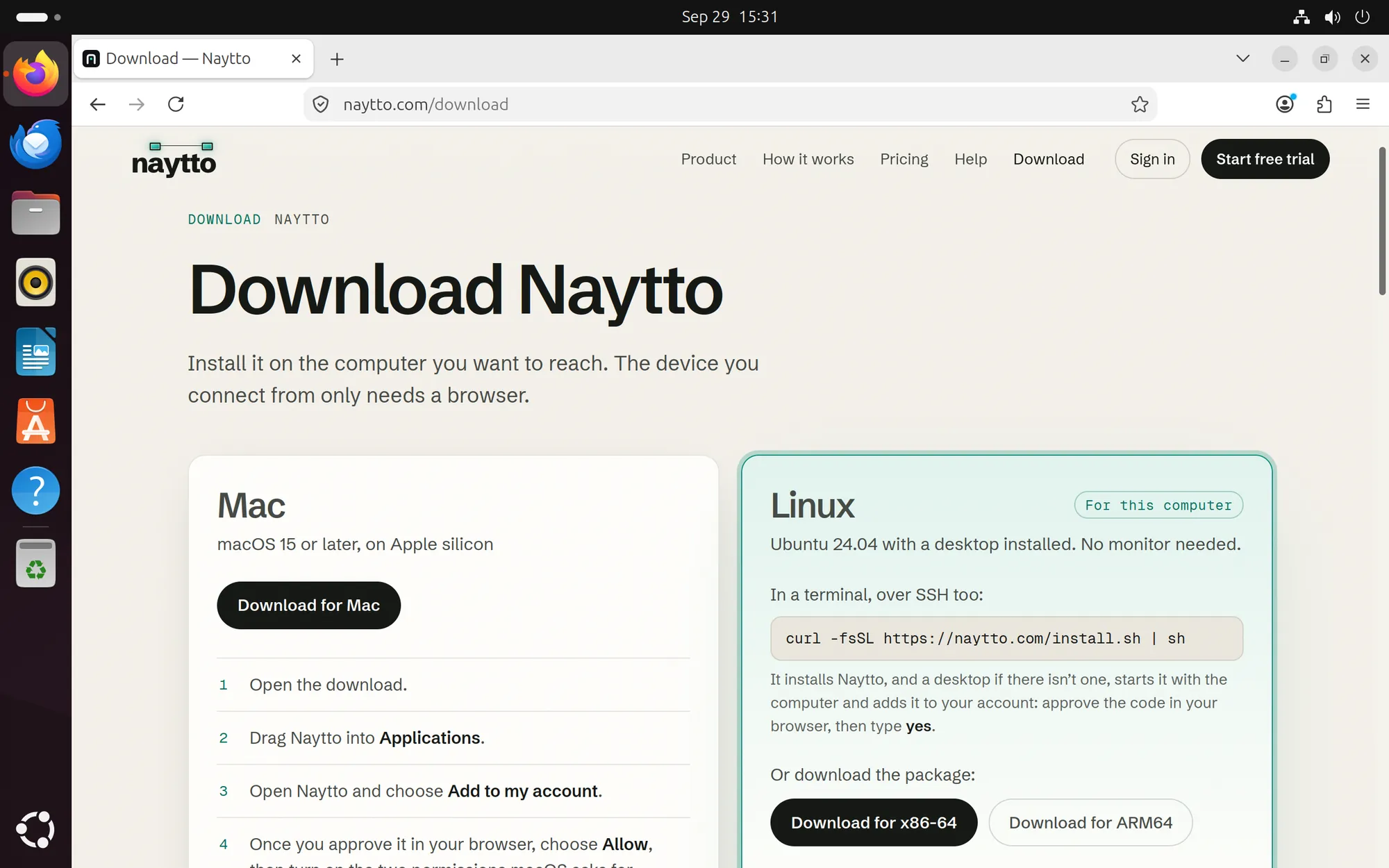Open the Trash in the dock
Viewport: 1389px width, 868px height.
(35, 564)
